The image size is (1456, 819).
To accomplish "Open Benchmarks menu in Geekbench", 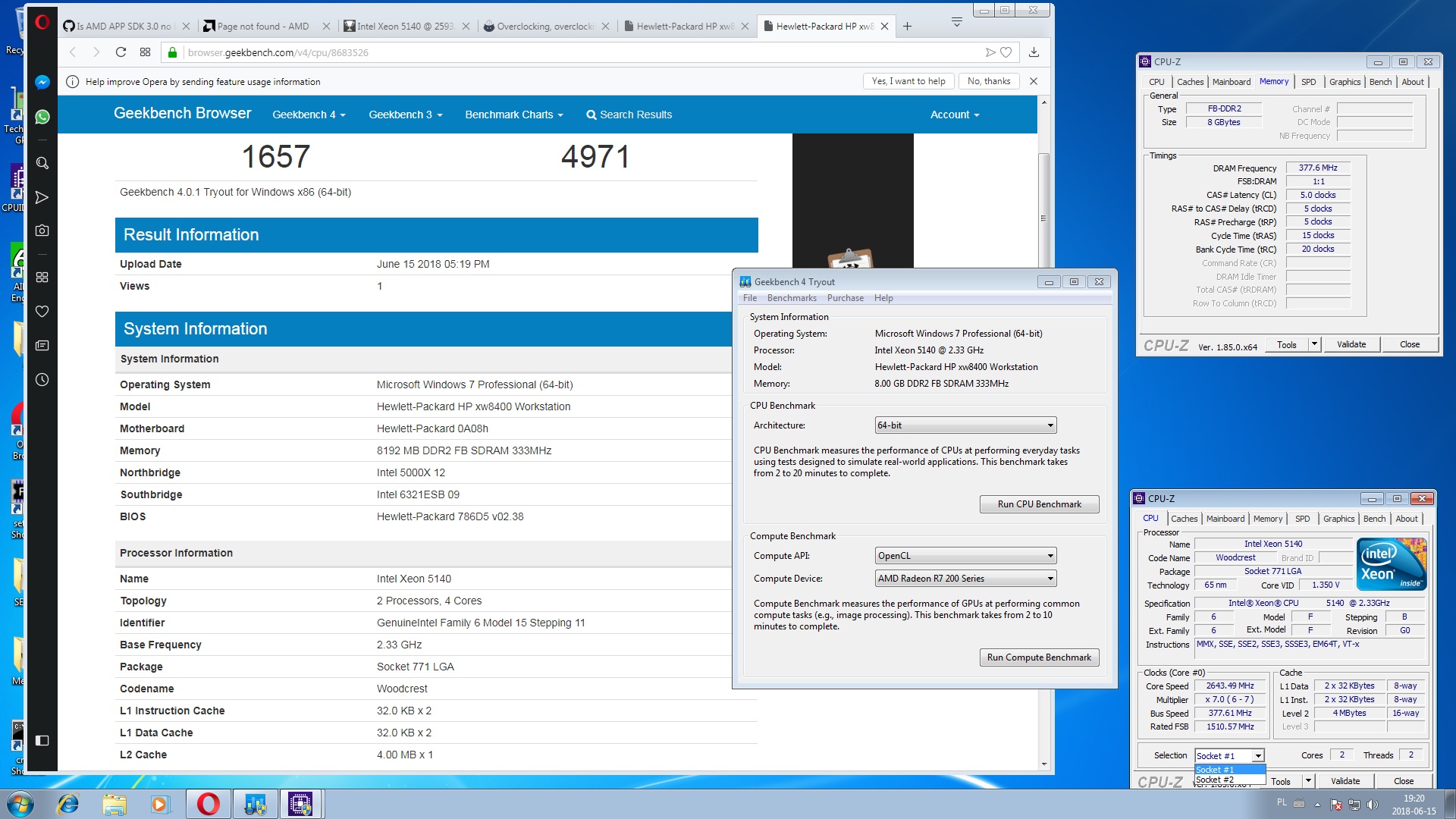I will click(792, 298).
